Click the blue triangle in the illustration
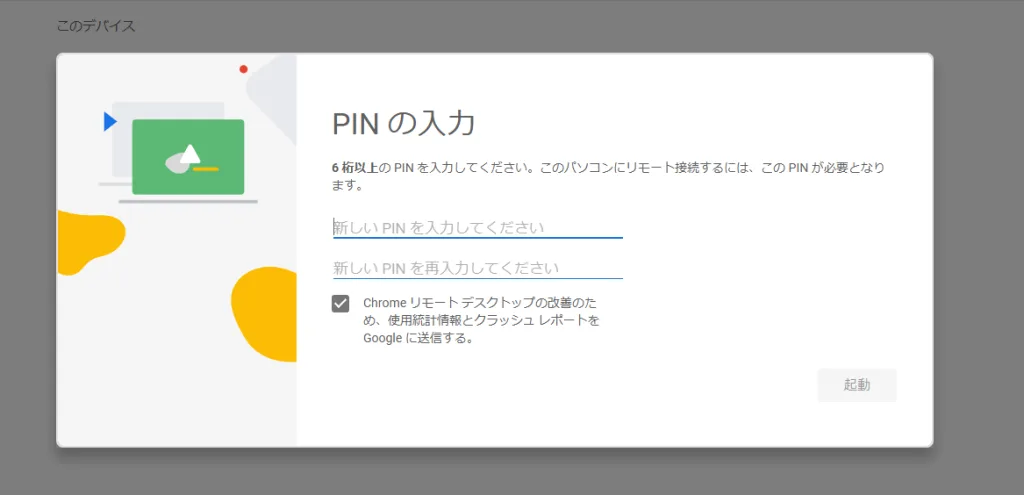 click(x=109, y=121)
